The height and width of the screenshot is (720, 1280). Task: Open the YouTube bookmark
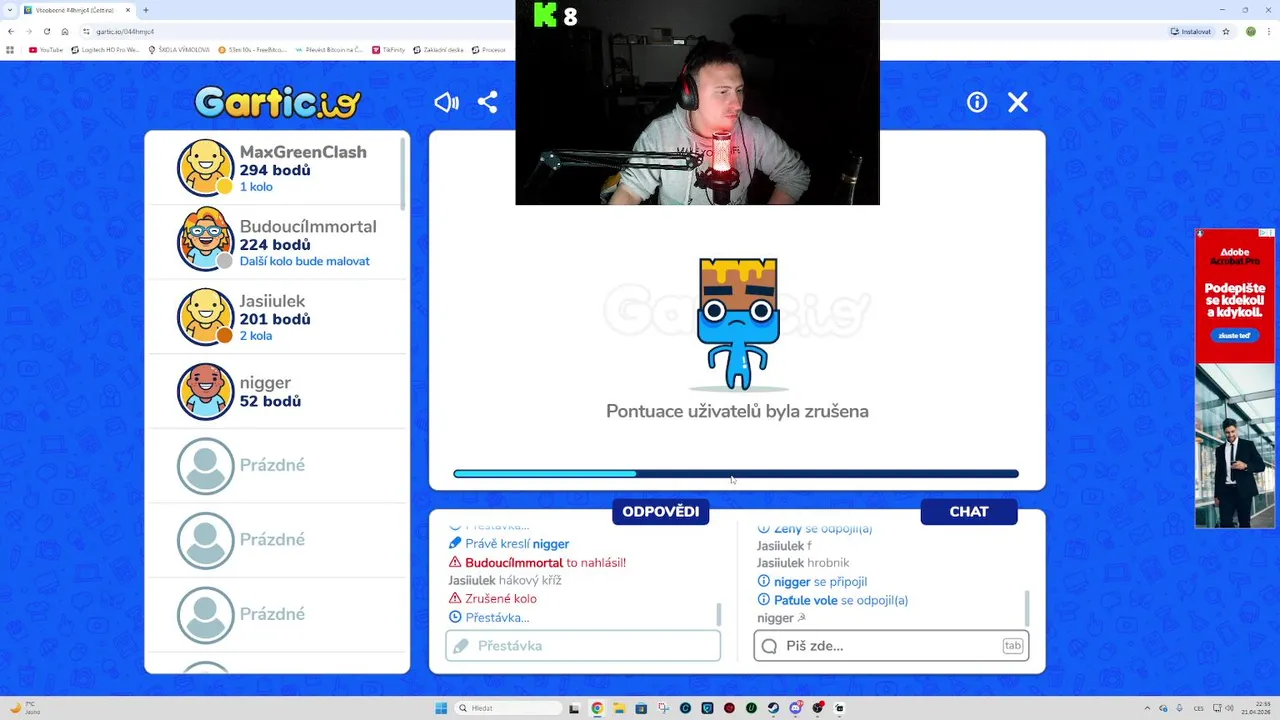coord(46,49)
